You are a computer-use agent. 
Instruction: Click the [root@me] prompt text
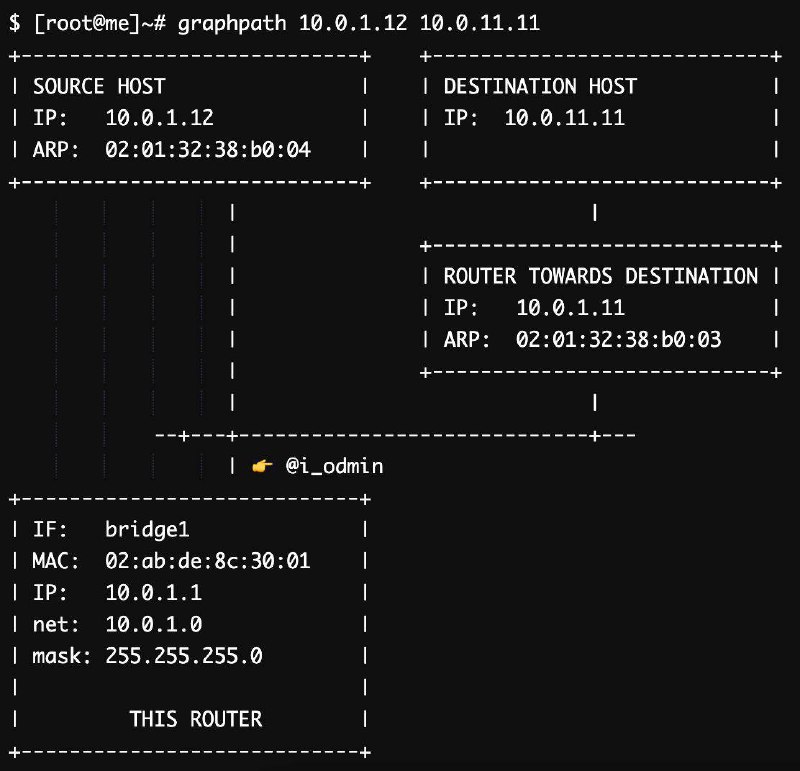(87, 23)
